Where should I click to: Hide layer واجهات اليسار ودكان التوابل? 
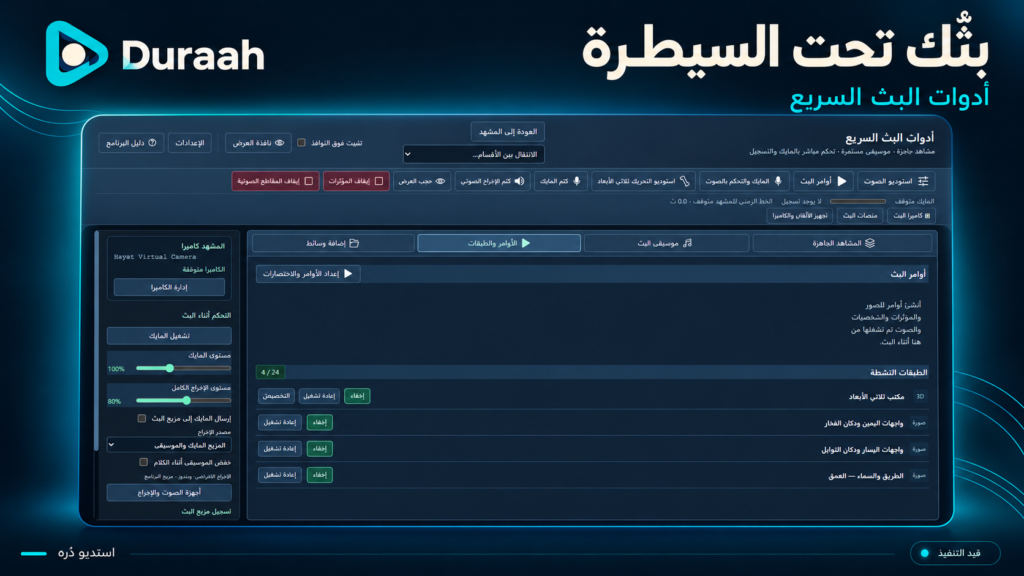[x=319, y=449]
